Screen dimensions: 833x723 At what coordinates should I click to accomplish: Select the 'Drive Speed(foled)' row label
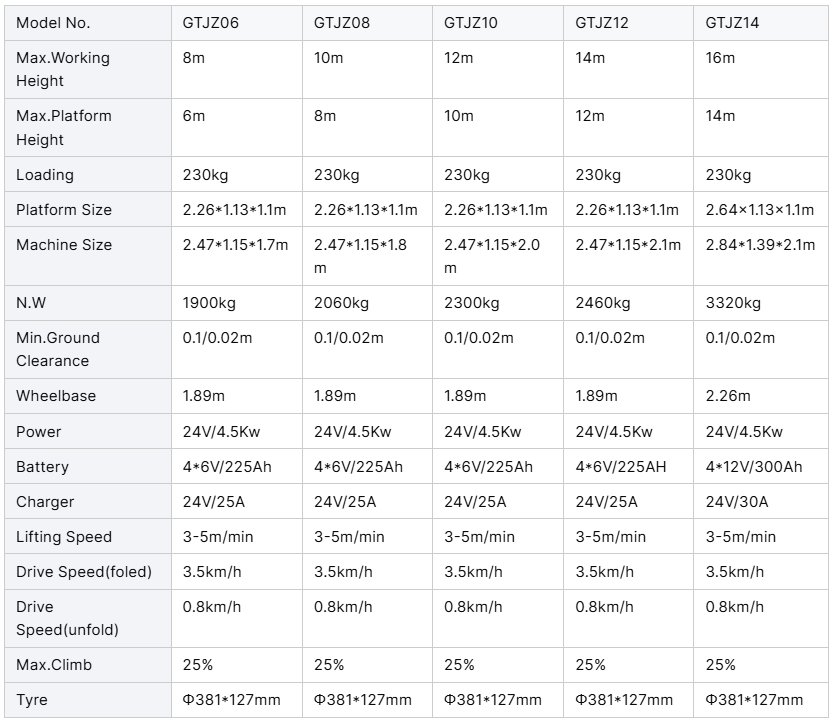pyautogui.click(x=84, y=572)
